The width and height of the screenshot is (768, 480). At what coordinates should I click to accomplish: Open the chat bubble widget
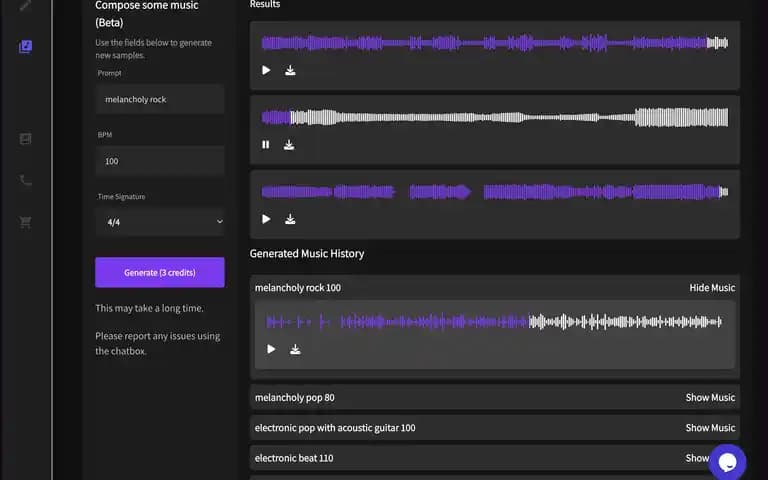pos(727,462)
